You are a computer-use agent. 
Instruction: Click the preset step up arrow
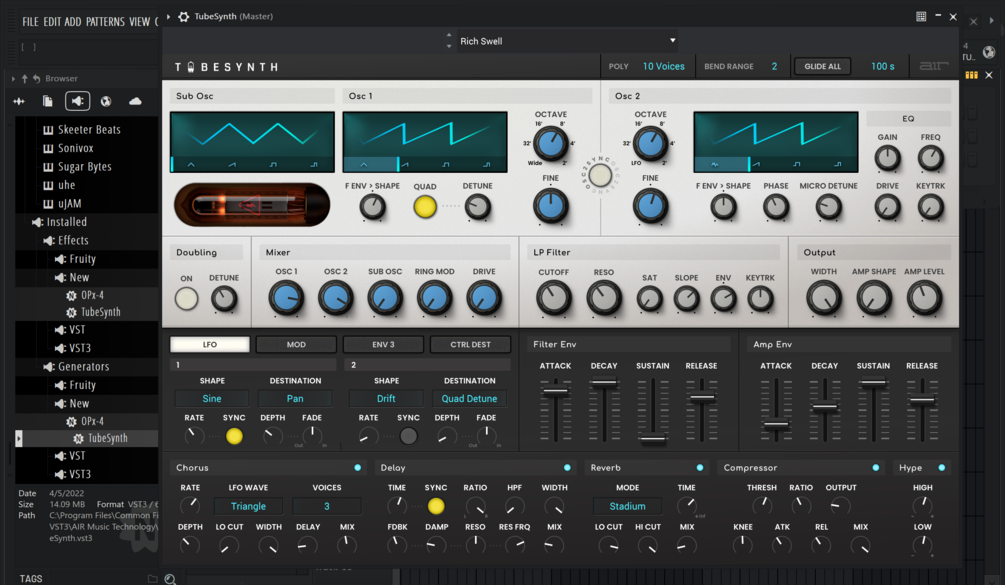pyautogui.click(x=449, y=35)
